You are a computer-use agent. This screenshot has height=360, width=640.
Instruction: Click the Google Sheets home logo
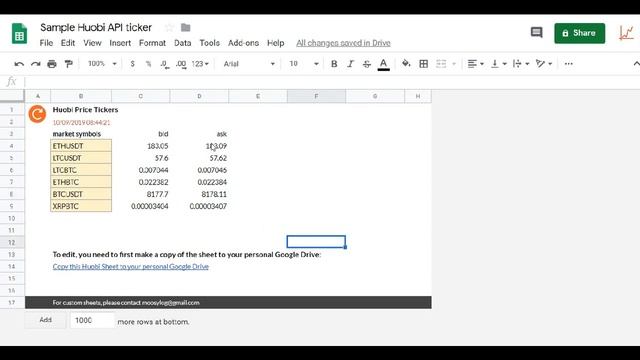pos(19,33)
